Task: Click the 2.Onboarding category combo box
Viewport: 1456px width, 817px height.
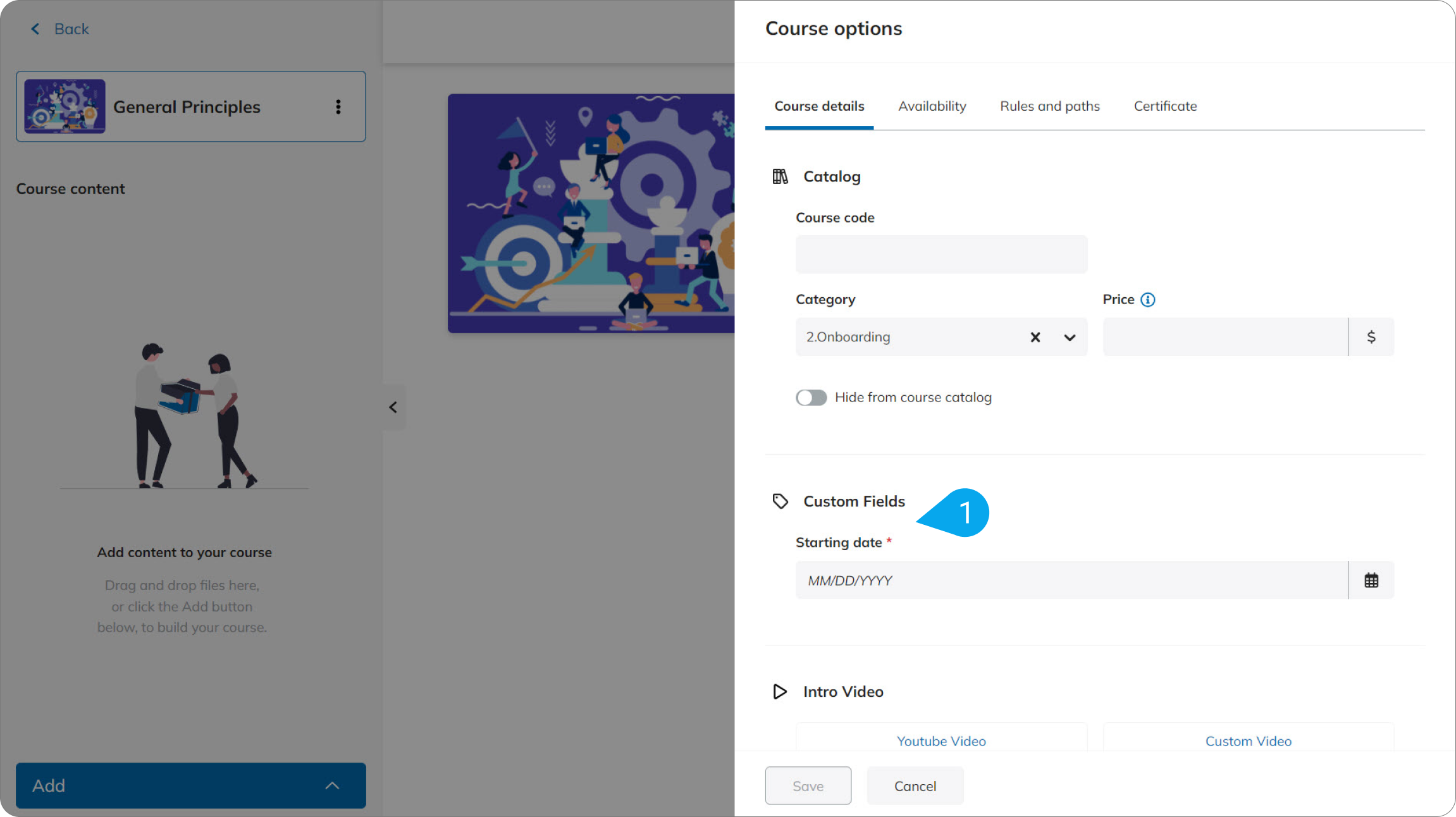Action: click(x=941, y=337)
